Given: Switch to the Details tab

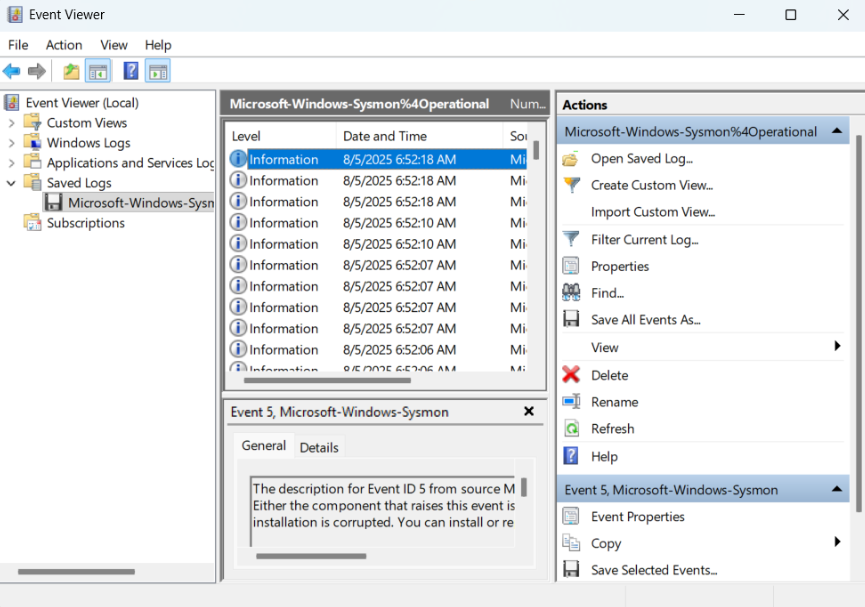Looking at the screenshot, I should 319,448.
